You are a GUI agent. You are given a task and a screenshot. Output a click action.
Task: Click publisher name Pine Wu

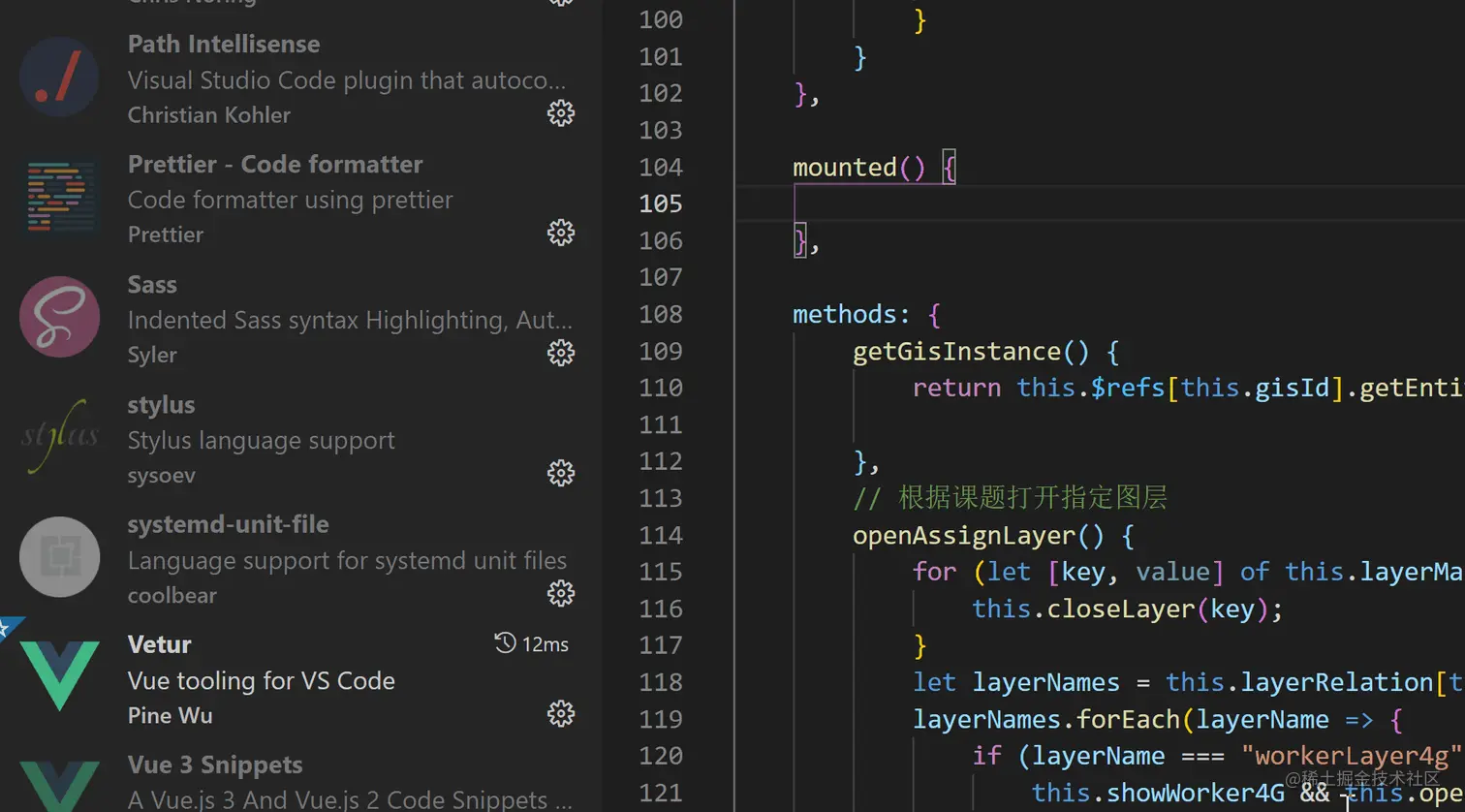pos(171,715)
